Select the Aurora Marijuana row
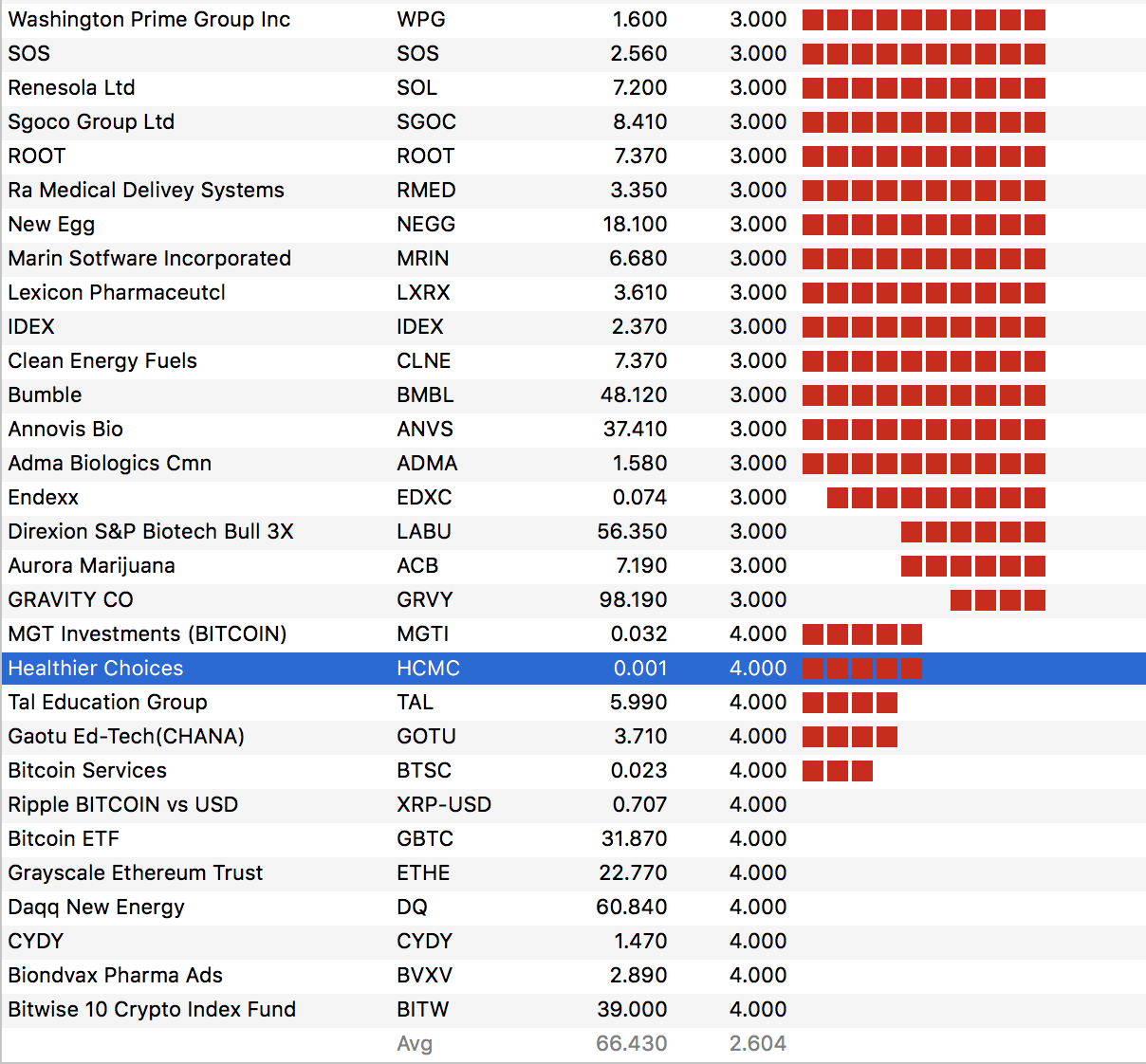 point(92,566)
